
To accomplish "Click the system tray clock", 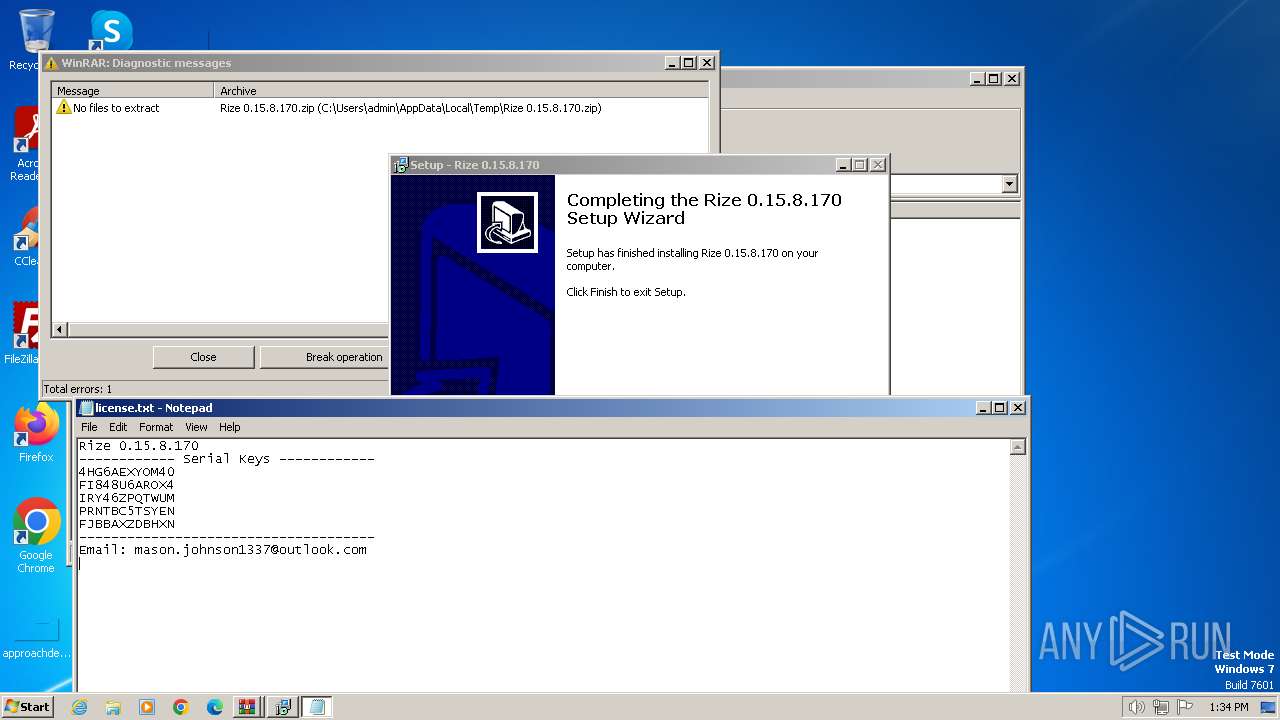I will point(1228,707).
